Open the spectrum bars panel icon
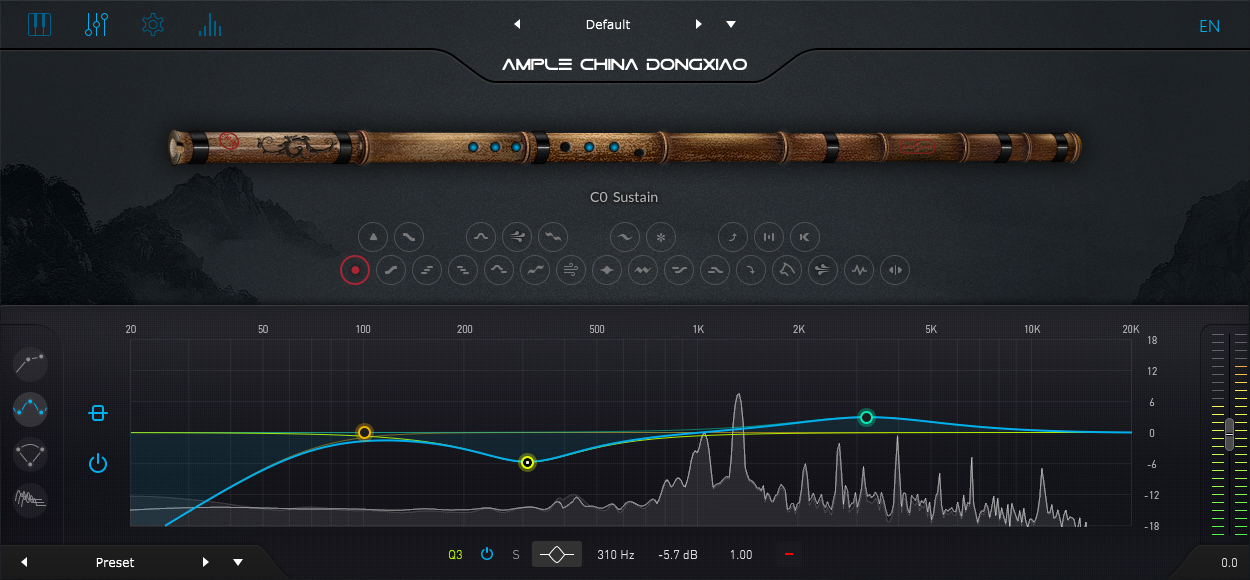 [x=210, y=24]
